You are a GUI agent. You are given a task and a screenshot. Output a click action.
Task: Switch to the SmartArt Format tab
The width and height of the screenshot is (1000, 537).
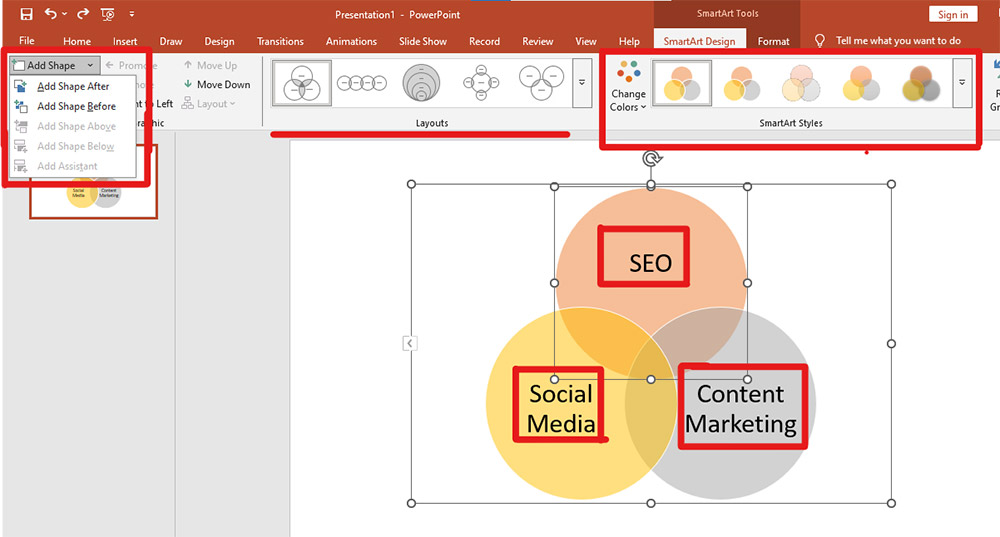coord(774,41)
